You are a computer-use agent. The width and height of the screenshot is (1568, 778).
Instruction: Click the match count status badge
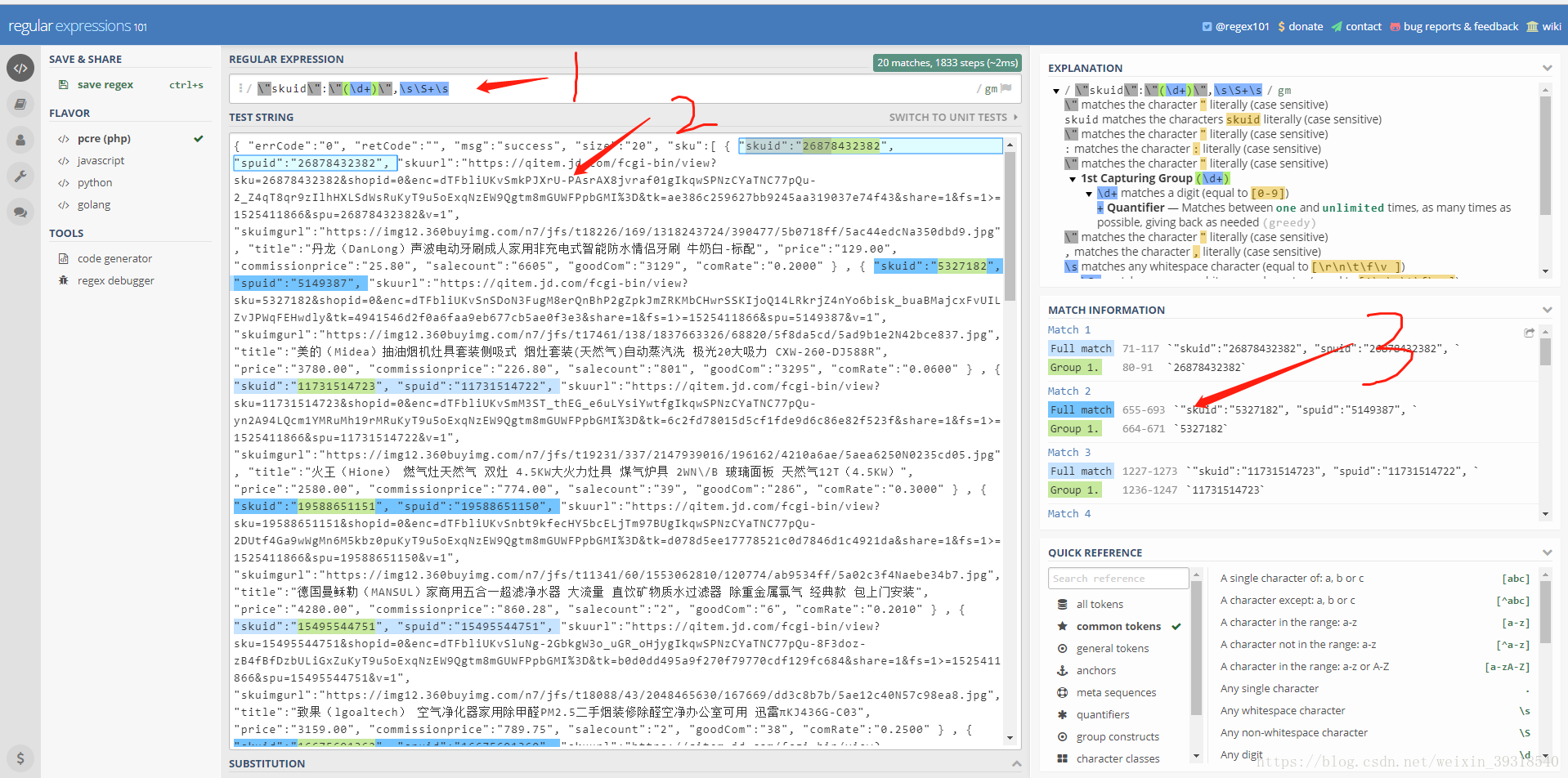coord(948,62)
